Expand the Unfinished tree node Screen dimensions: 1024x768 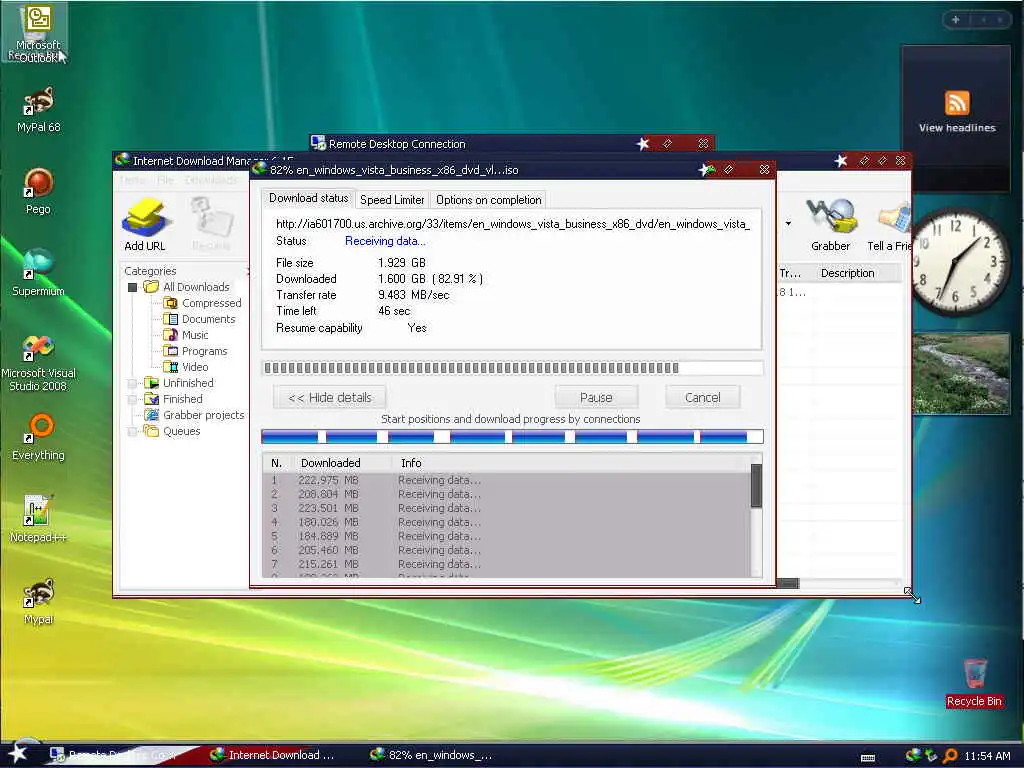tap(133, 383)
